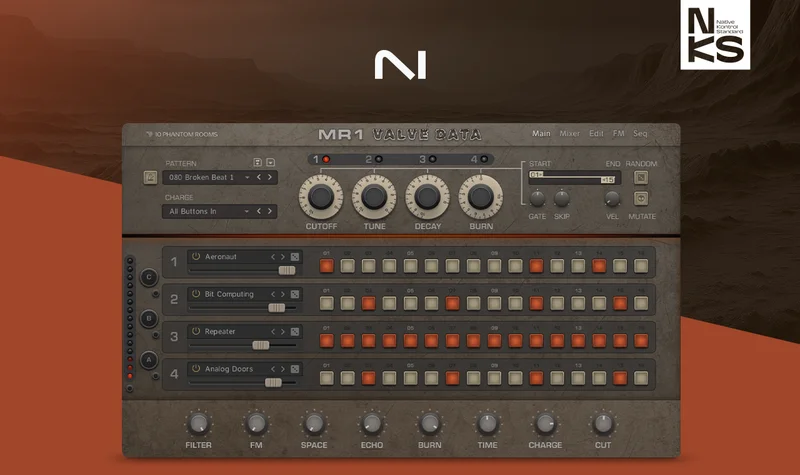Select voice 2 LED selector

[x=379, y=159]
